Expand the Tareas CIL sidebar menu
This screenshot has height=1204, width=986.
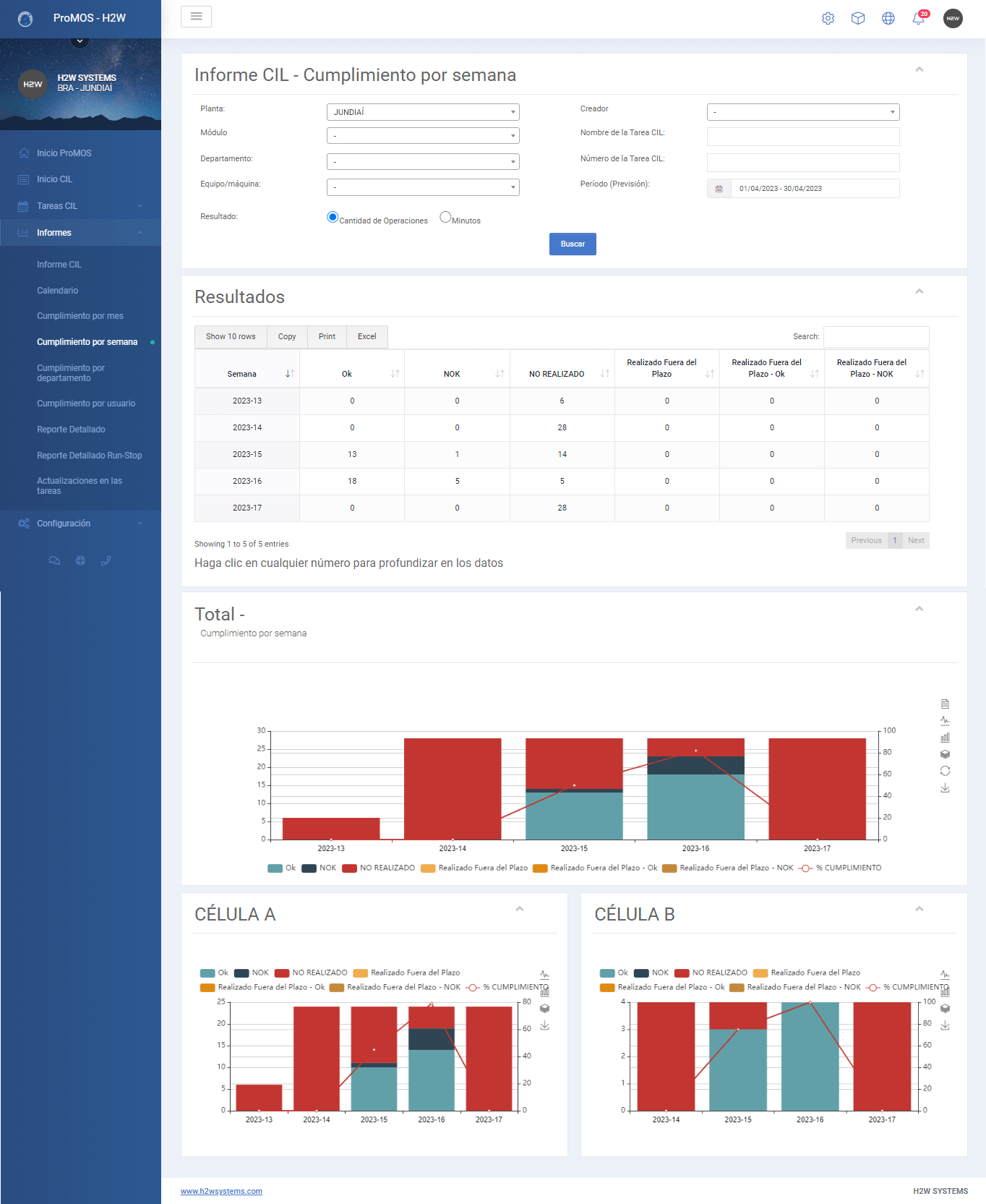coord(80,206)
